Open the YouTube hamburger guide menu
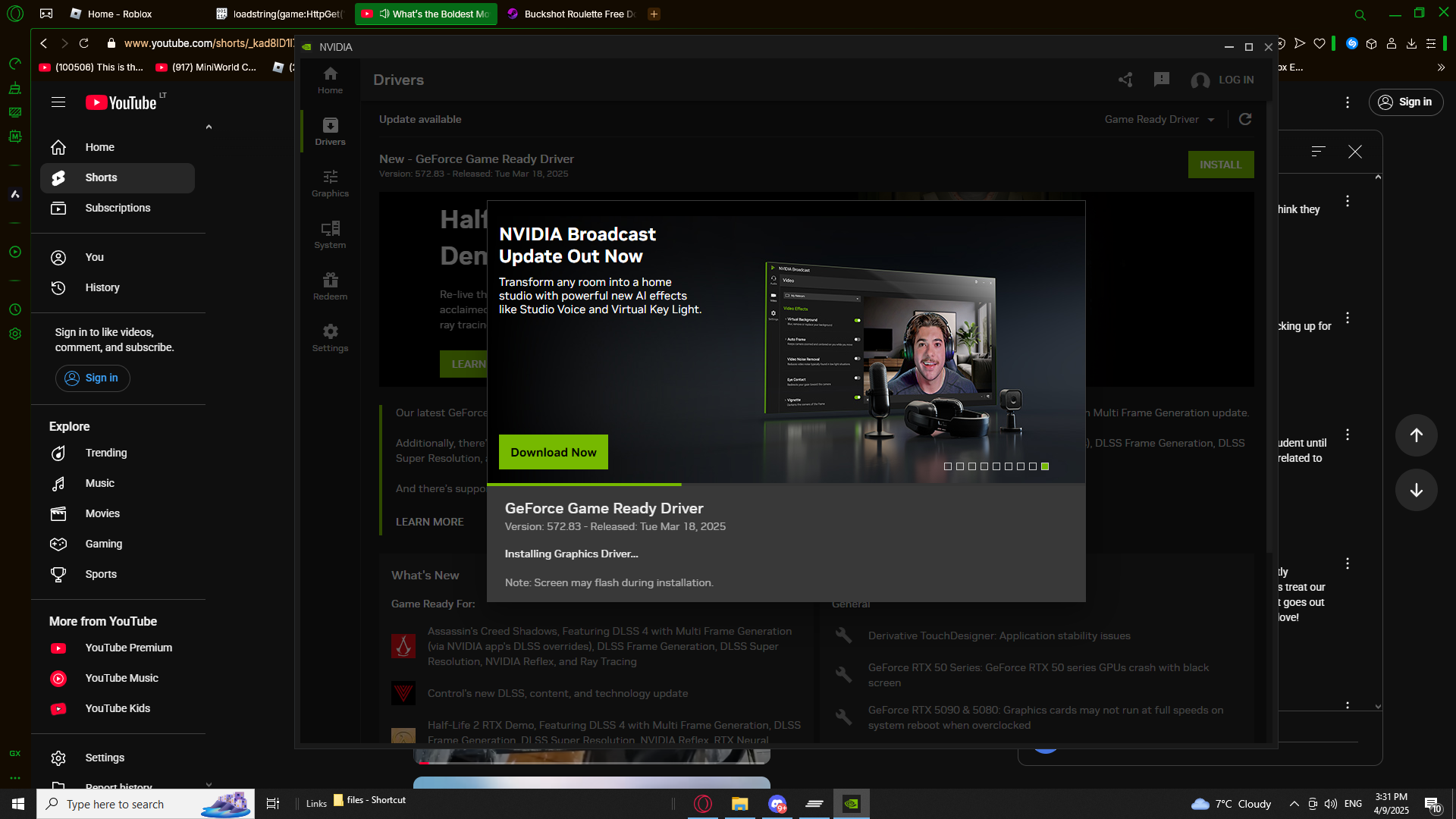This screenshot has width=1456, height=819. coord(58,102)
